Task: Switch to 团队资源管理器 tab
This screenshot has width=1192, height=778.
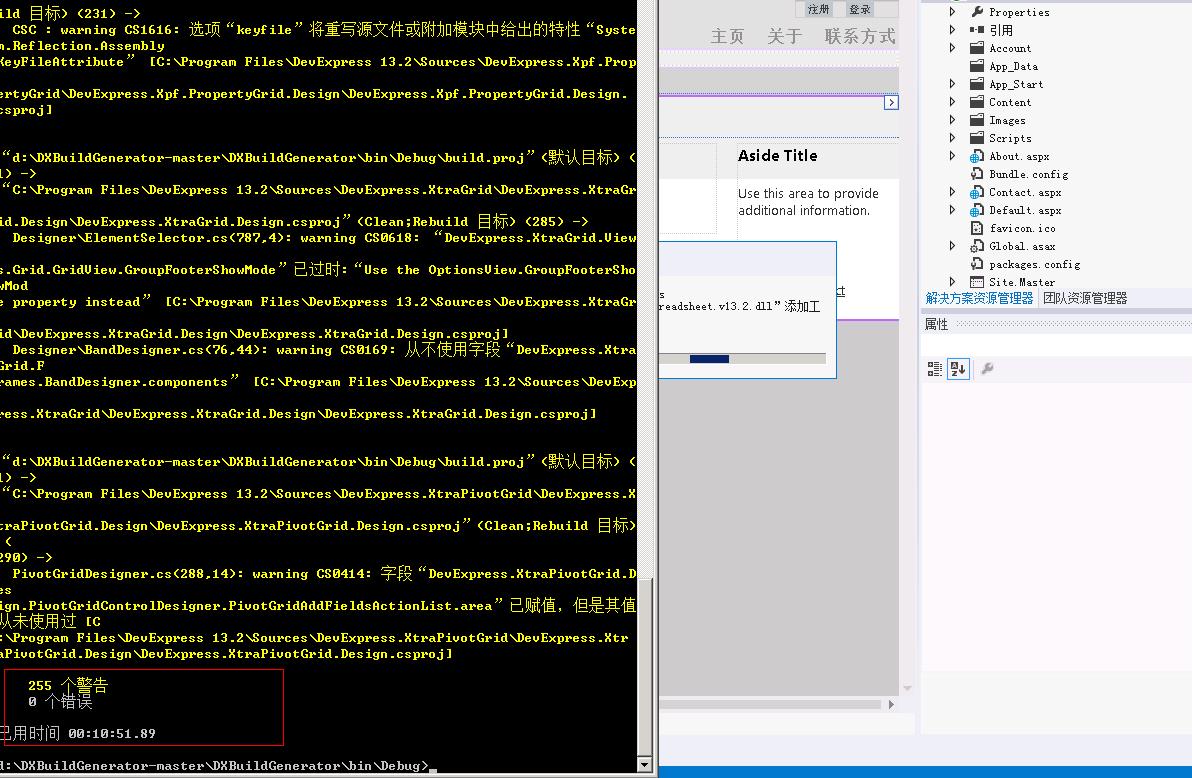Action: (1085, 298)
